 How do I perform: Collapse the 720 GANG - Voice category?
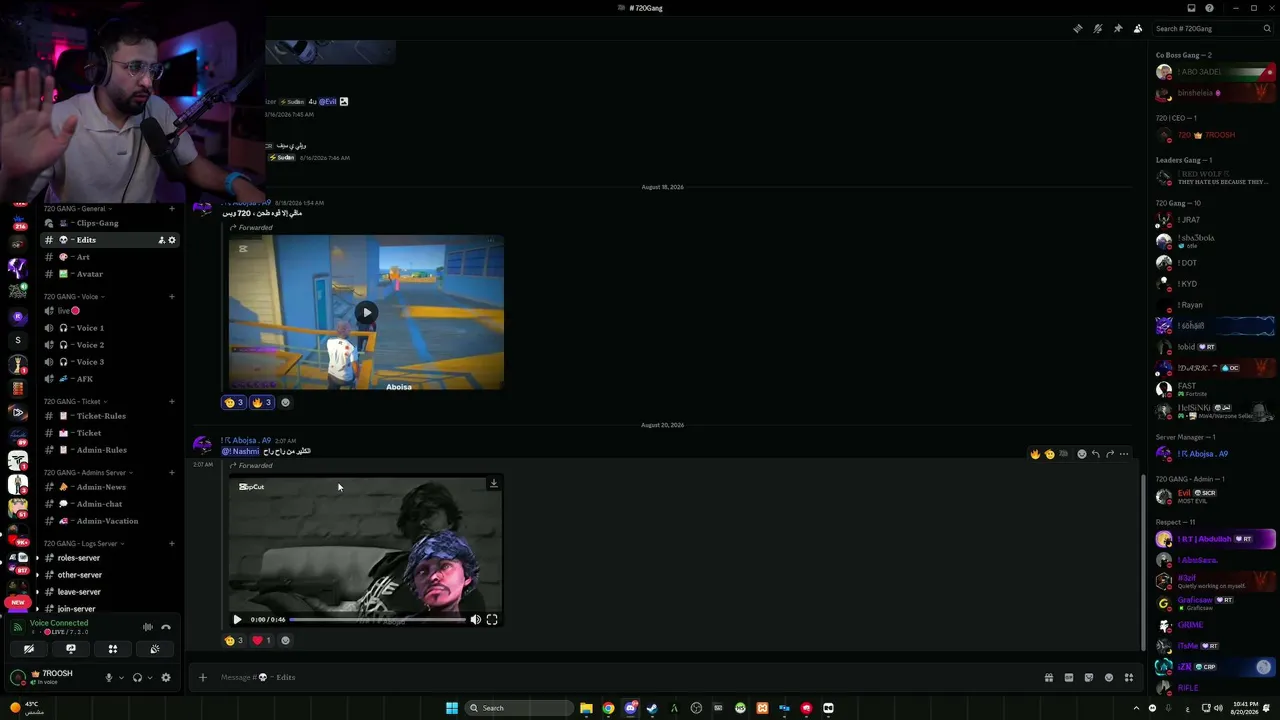tap(74, 296)
